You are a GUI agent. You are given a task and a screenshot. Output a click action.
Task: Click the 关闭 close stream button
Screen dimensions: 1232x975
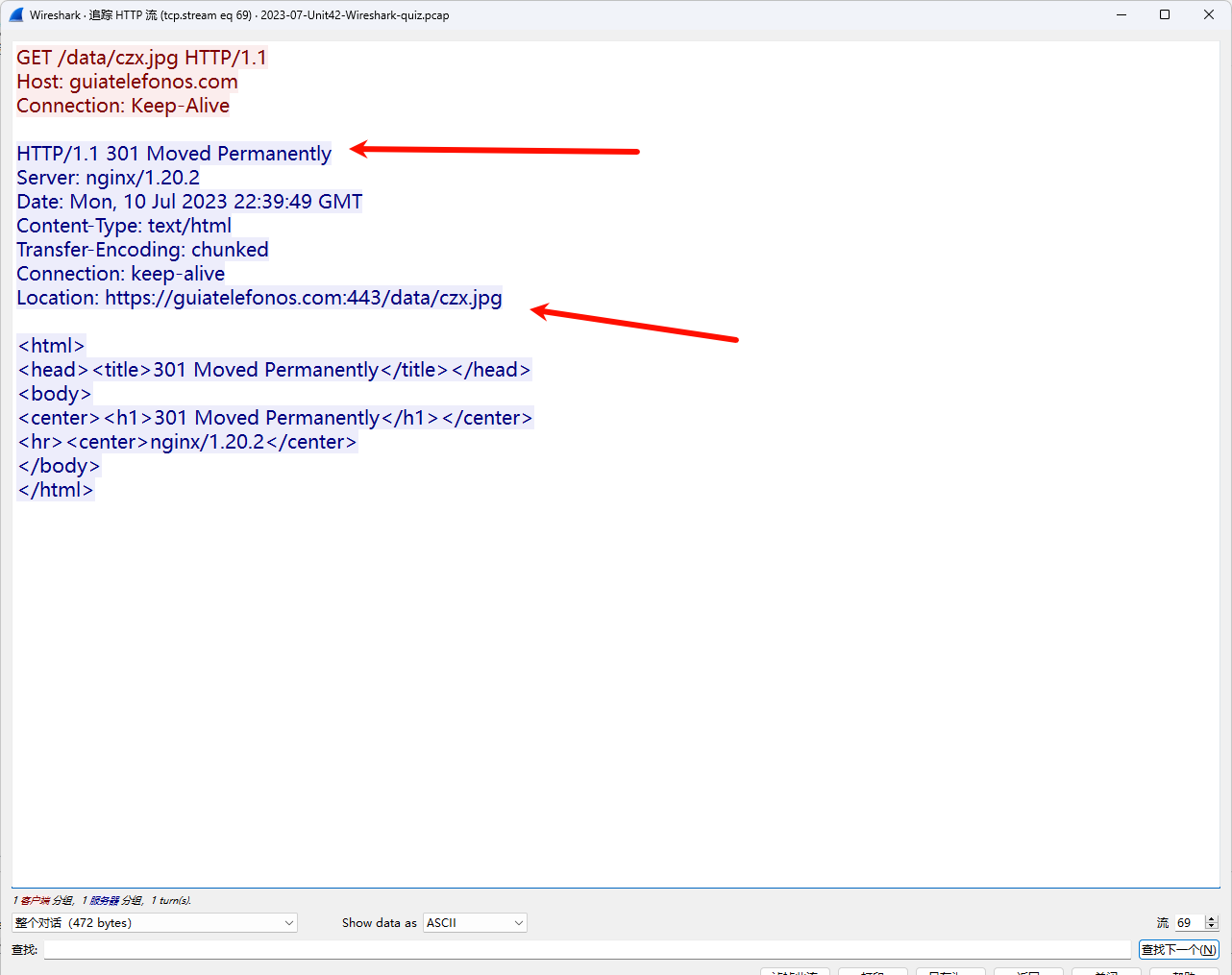(x=1106, y=972)
